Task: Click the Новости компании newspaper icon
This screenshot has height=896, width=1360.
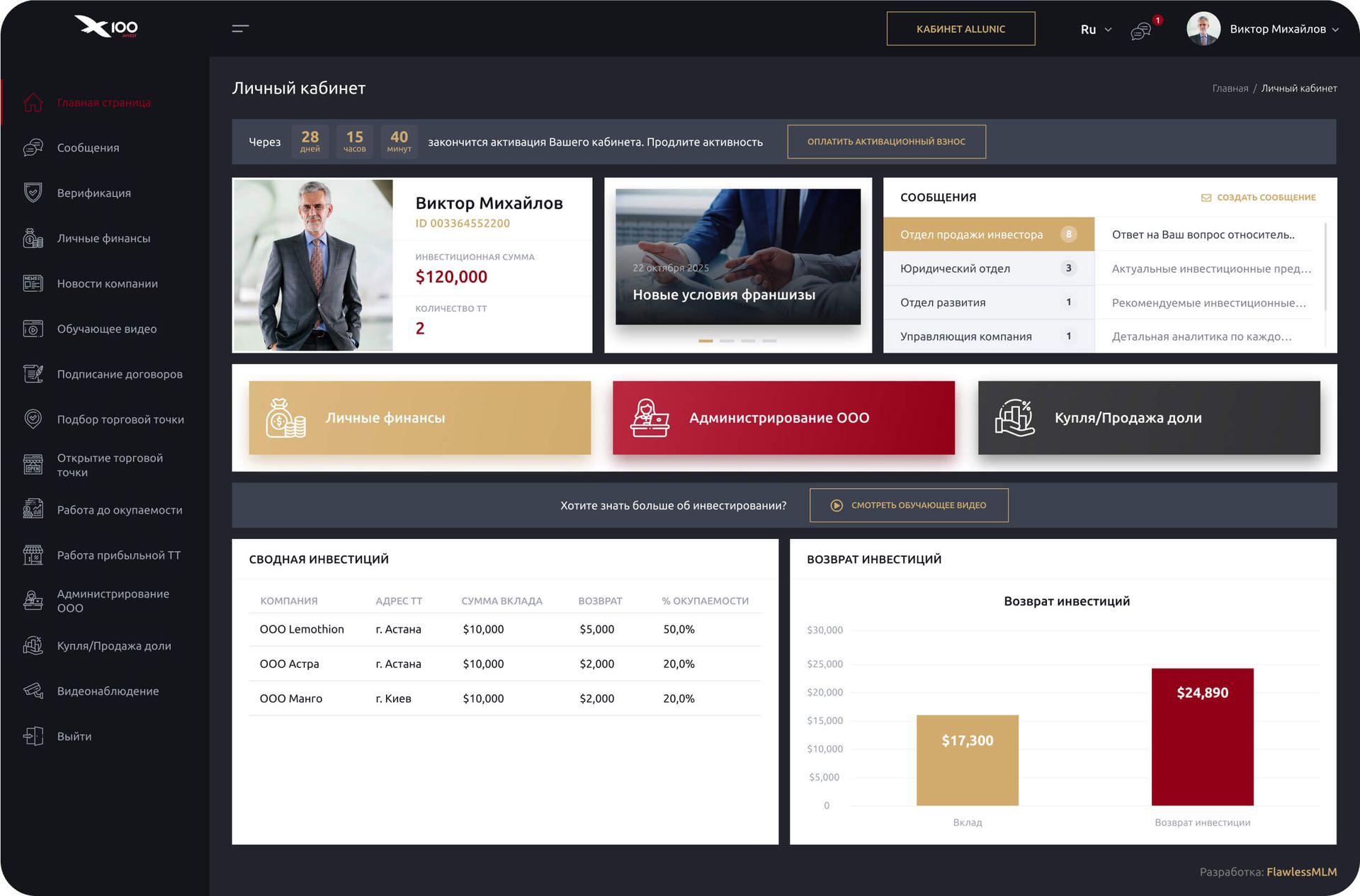Action: pos(33,283)
